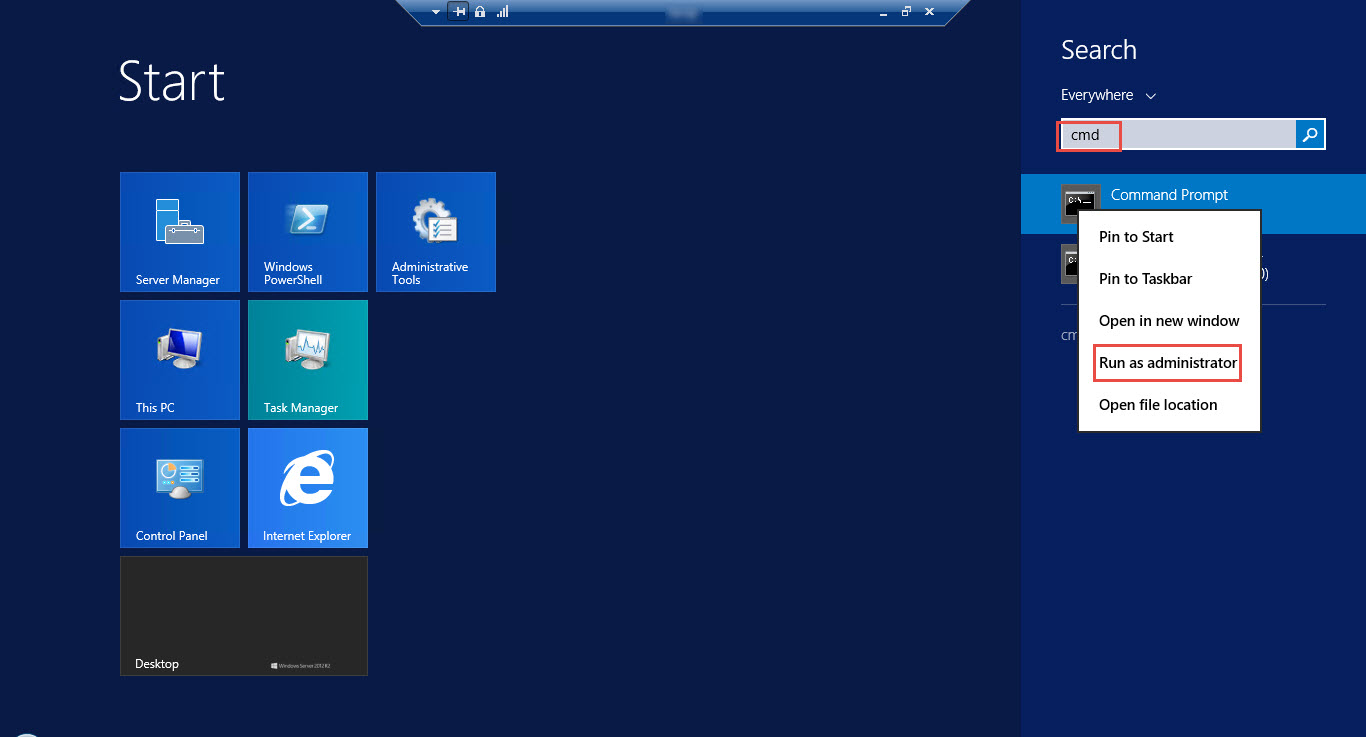The image size is (1366, 737).
Task: Start Internet Explorer from its tile
Action: click(x=307, y=487)
